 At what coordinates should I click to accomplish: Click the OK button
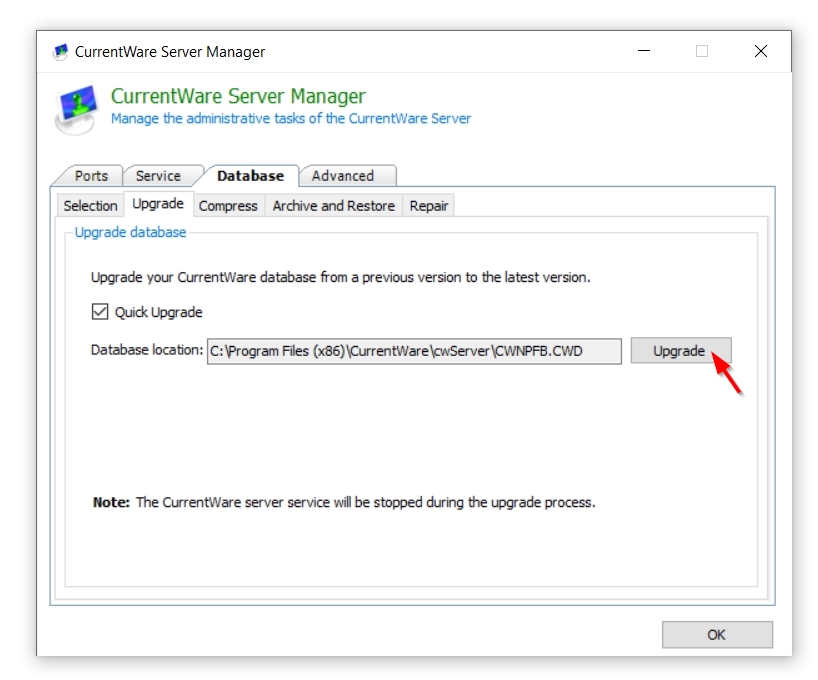[x=716, y=635]
